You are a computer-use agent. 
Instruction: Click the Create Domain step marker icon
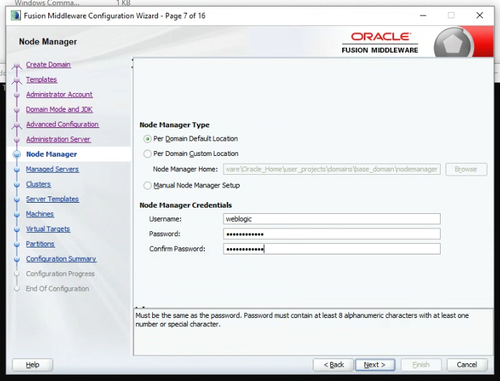17,65
